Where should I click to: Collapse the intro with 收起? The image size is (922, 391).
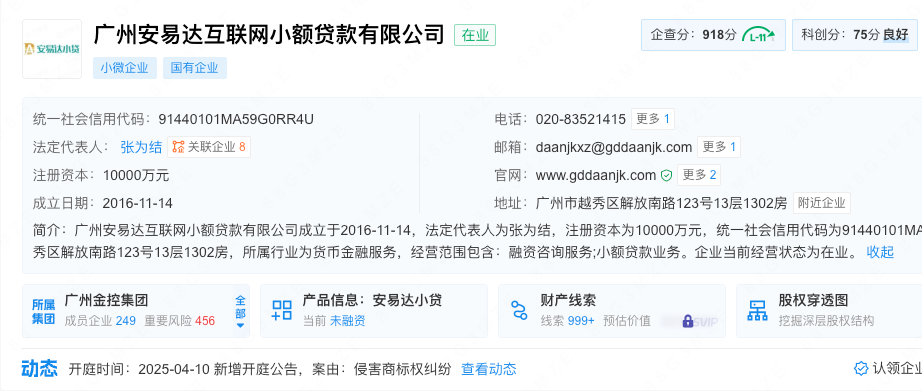pos(880,253)
